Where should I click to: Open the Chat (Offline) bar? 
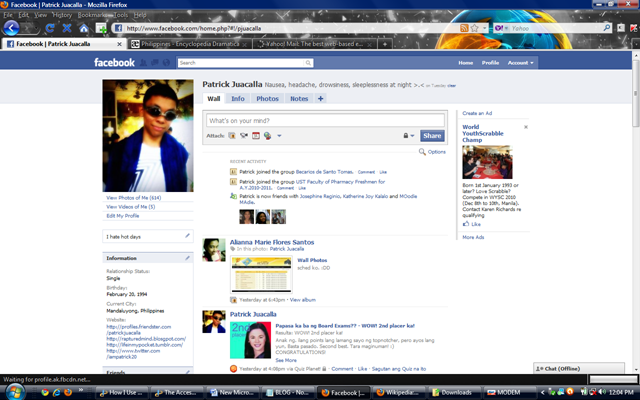click(579, 368)
